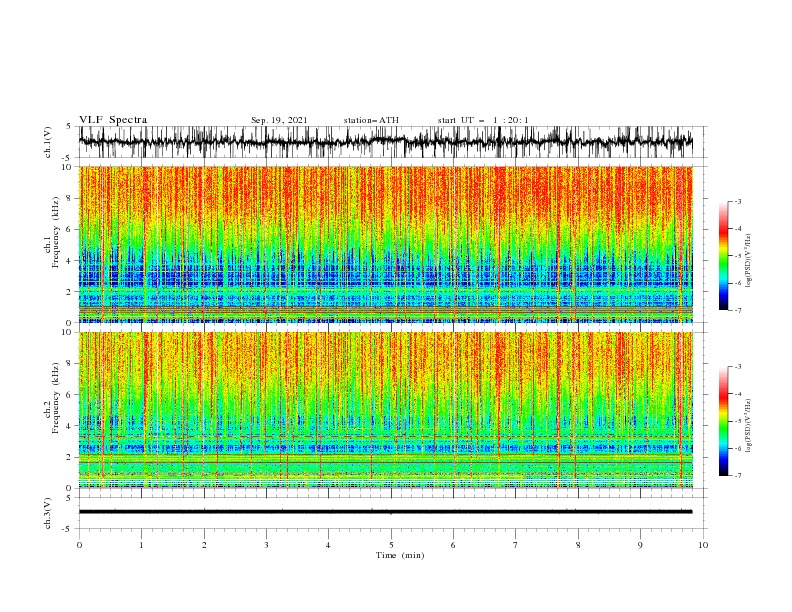Click the '-3' label on ch.1 colorbar

738,201
